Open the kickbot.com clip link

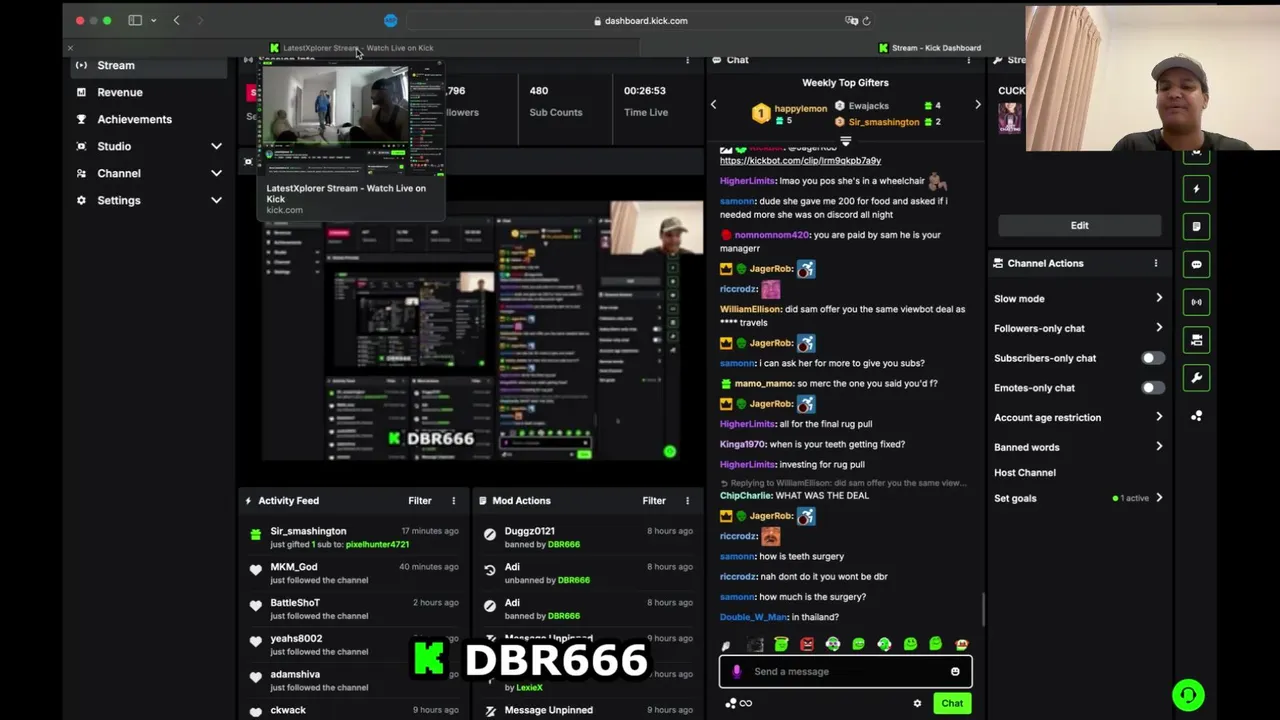point(800,161)
